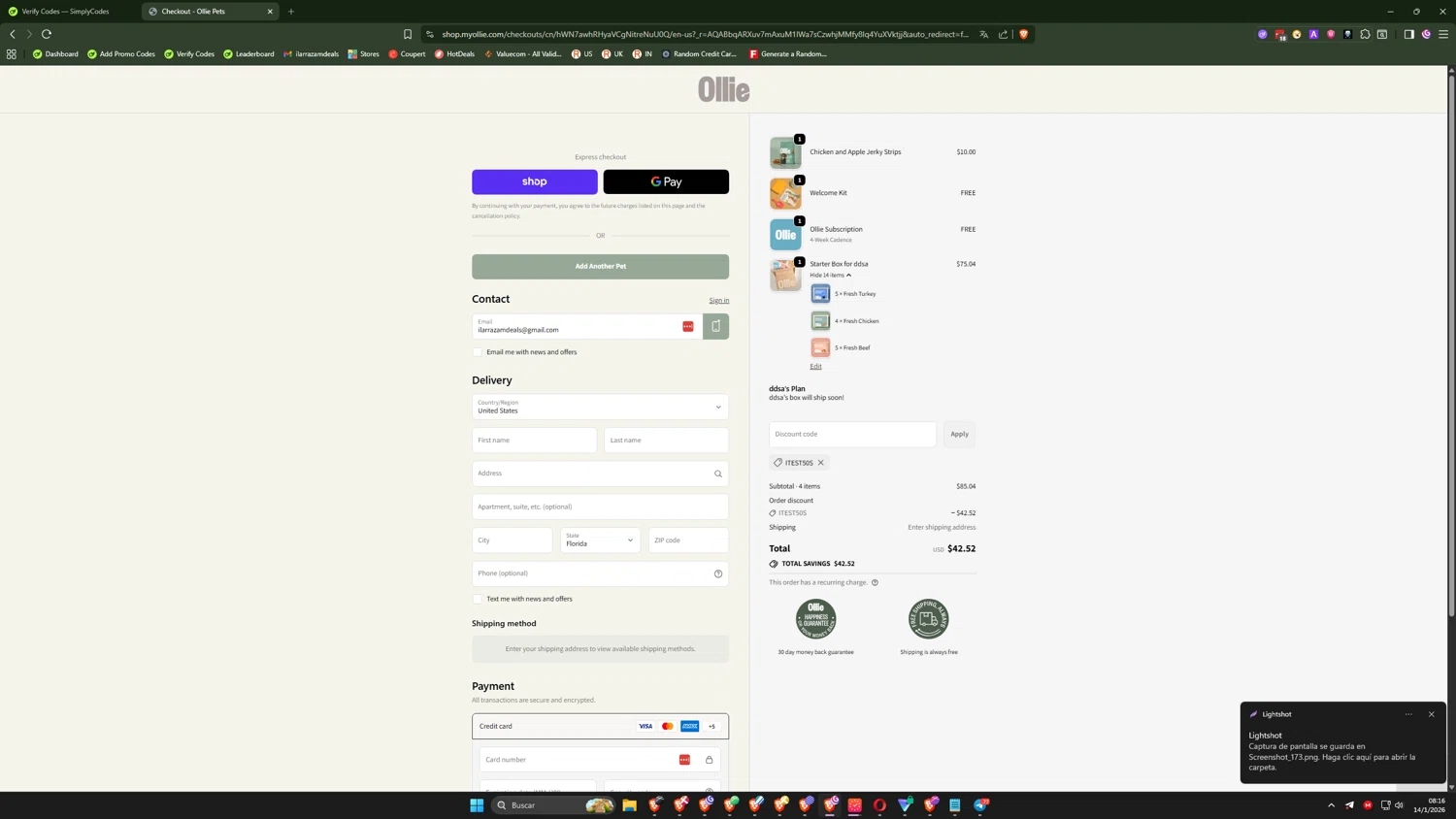Click the Sign in link
The height and width of the screenshot is (819, 1456).
[719, 301]
